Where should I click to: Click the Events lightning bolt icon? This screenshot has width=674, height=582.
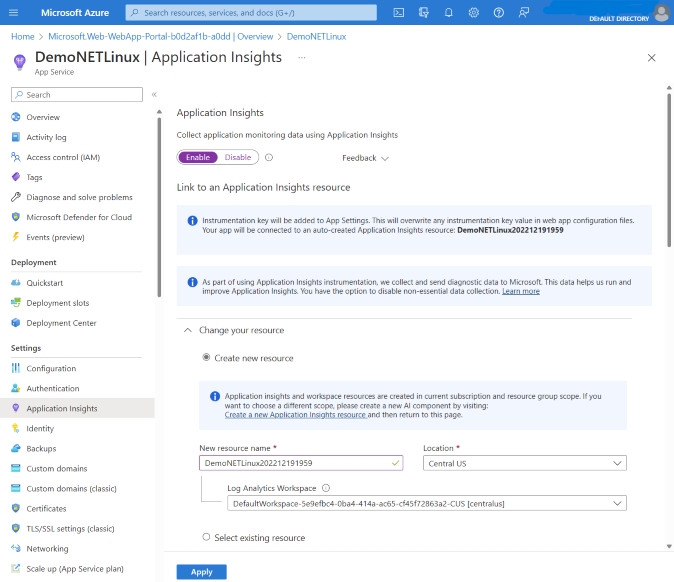click(x=16, y=237)
